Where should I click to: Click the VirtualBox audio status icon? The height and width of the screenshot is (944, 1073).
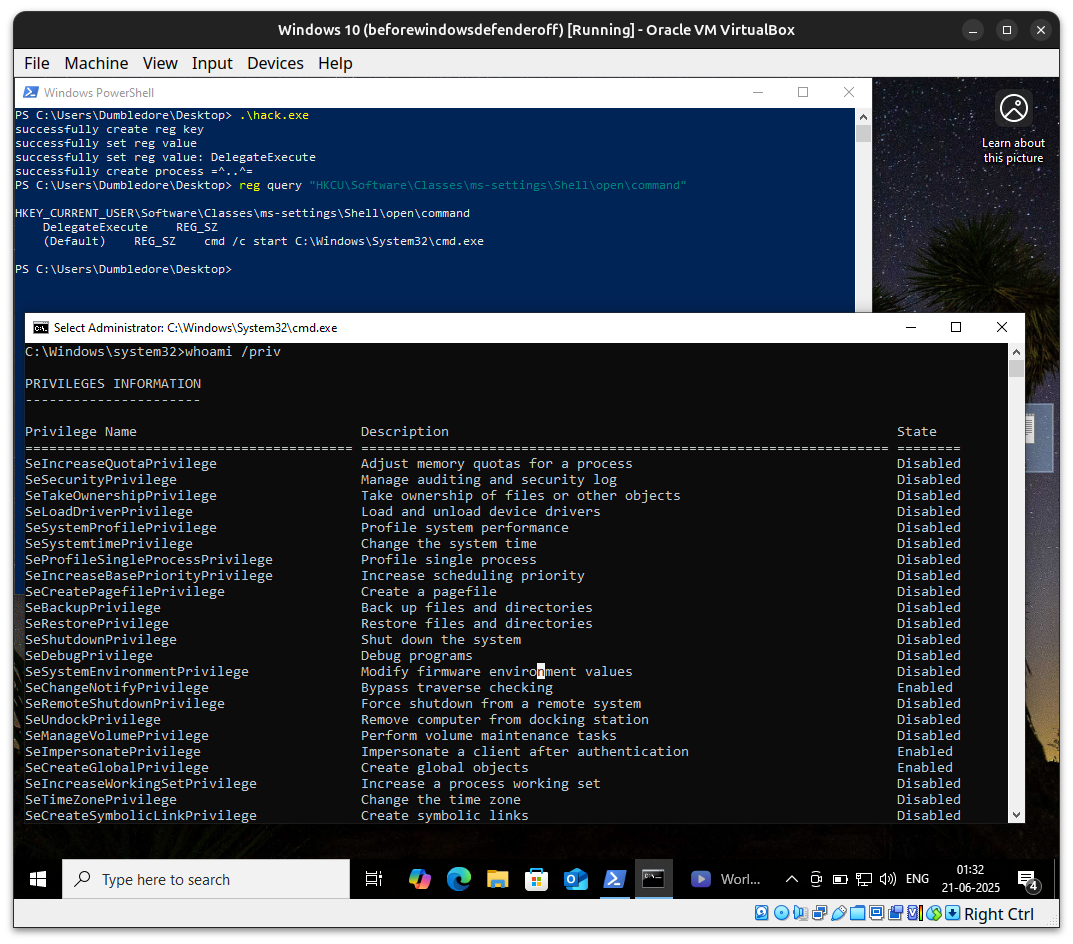[x=800, y=913]
